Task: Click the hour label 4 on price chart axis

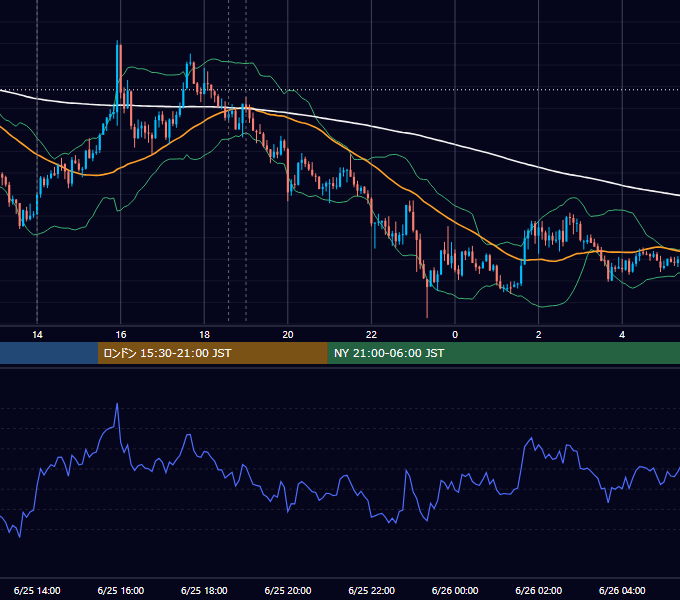Action: point(622,335)
